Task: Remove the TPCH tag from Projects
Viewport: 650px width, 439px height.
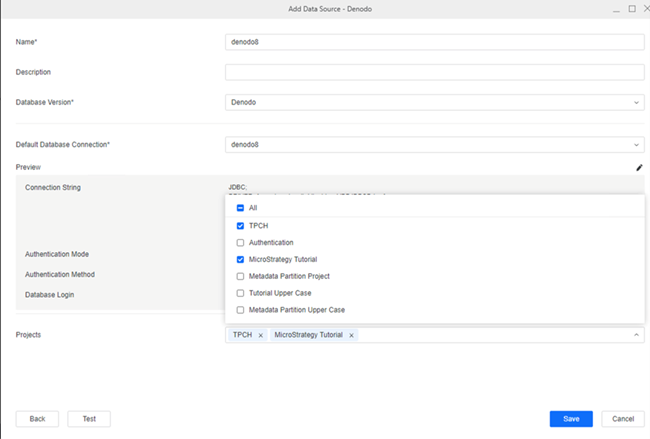Action: pos(261,335)
